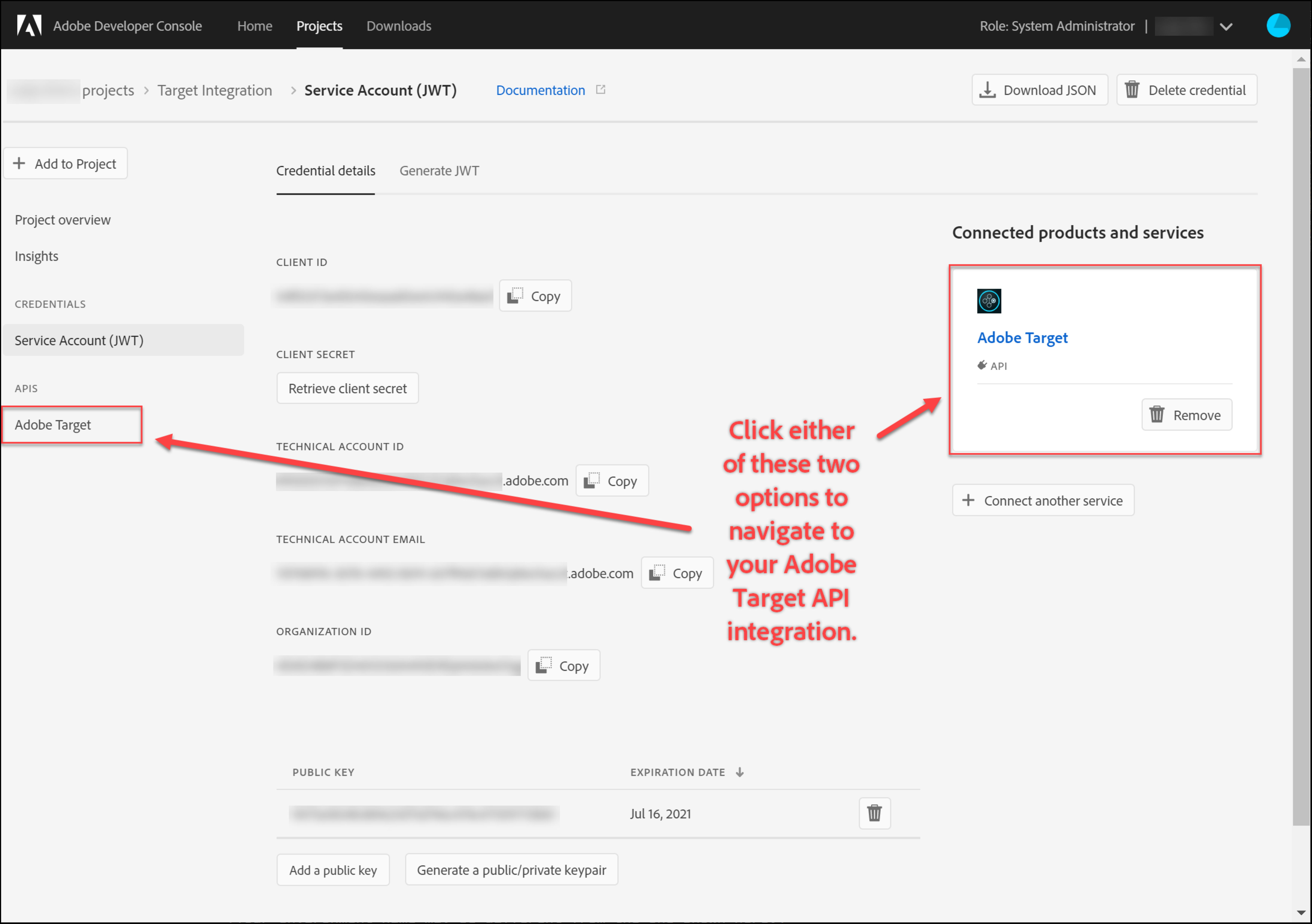1312x924 pixels.
Task: Select Adobe Target under APIs sidebar
Action: 53,425
